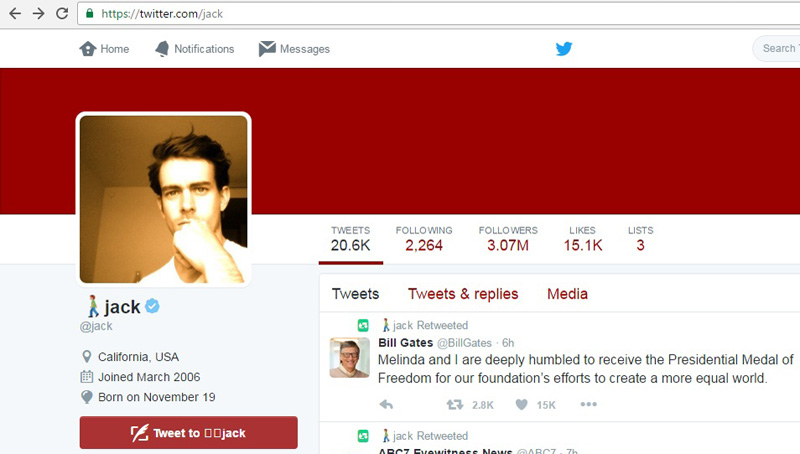Click the 2.8K retweet count
This screenshot has width=800, height=454.
pyautogui.click(x=483, y=405)
